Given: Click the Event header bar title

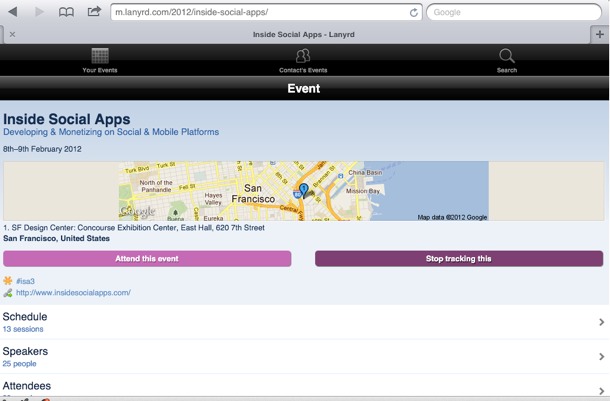Looking at the screenshot, I should click(304, 88).
